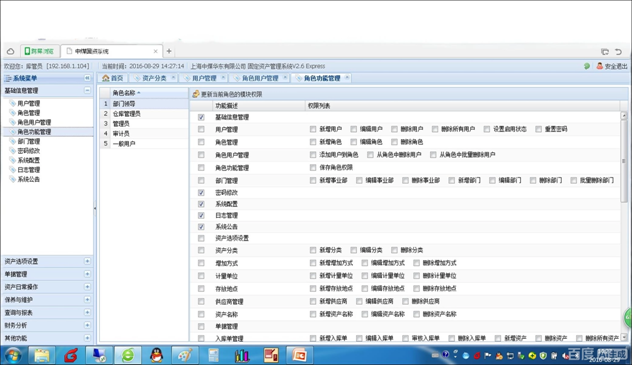Uncheck the 基础信息管理 module checkbox

coord(201,117)
